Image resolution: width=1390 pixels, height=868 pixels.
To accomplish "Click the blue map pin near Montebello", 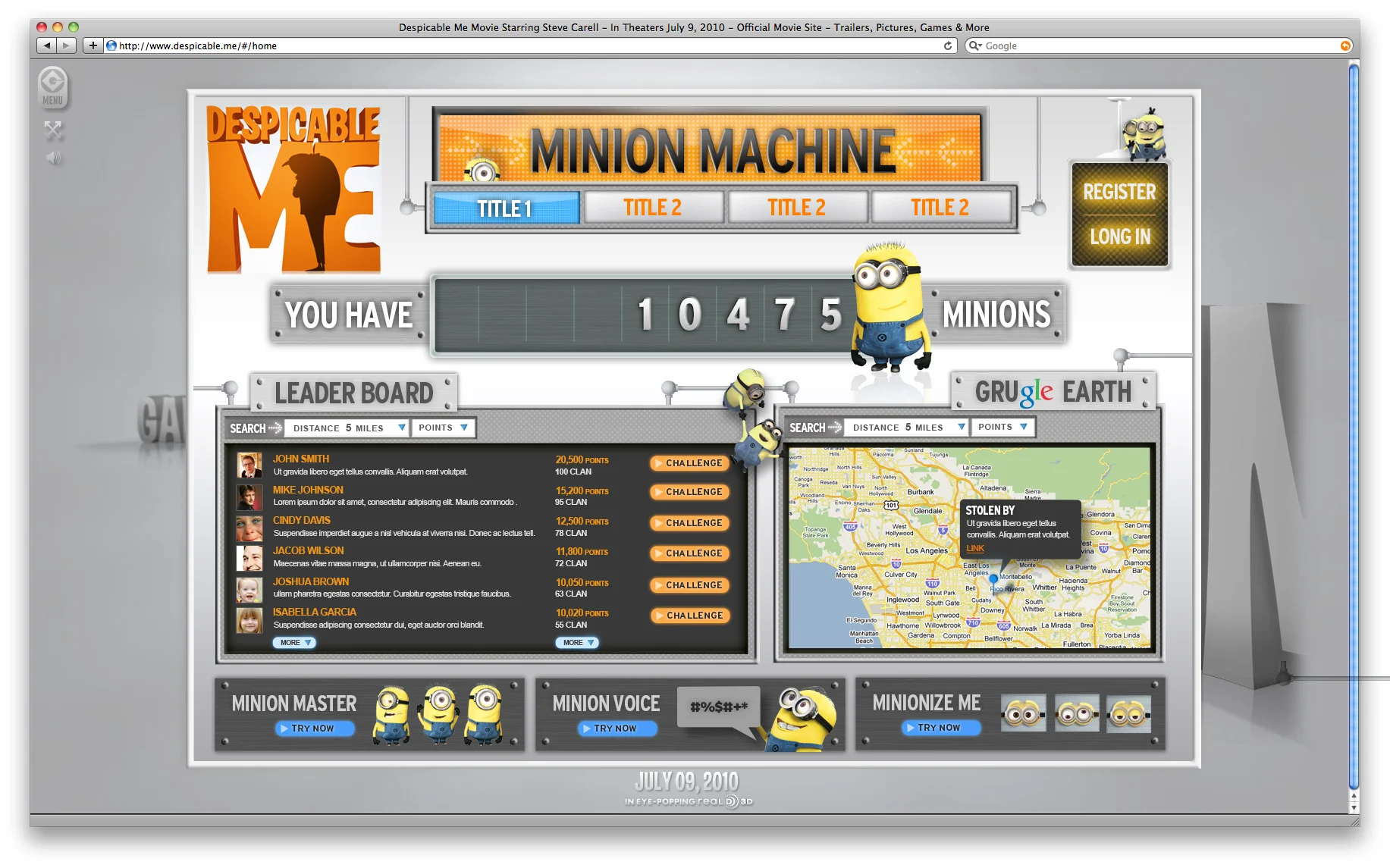I will pos(993,580).
